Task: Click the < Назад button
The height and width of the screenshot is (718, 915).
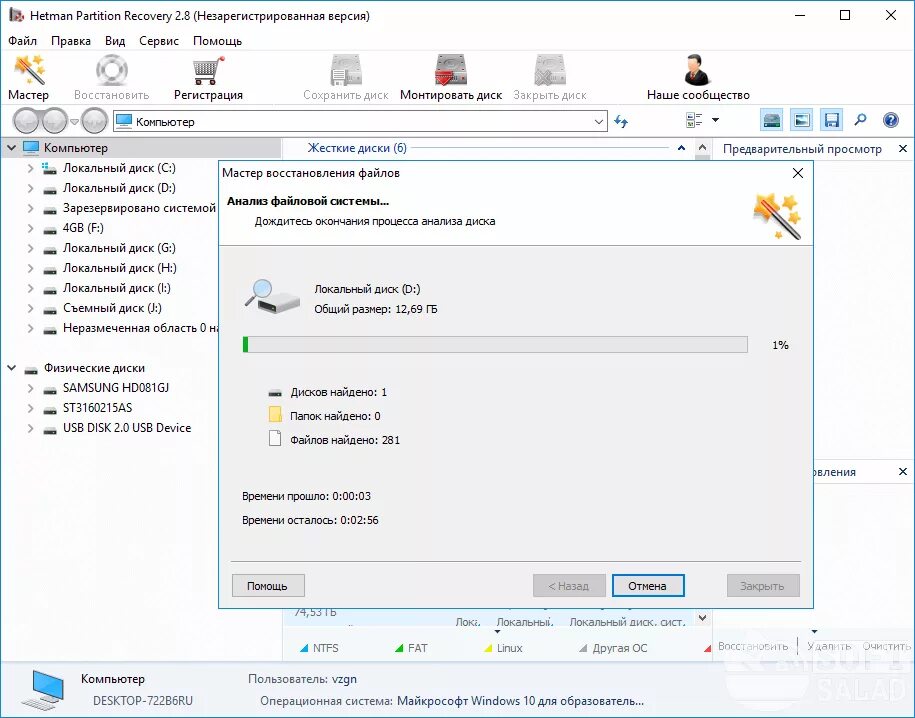Action: point(568,585)
